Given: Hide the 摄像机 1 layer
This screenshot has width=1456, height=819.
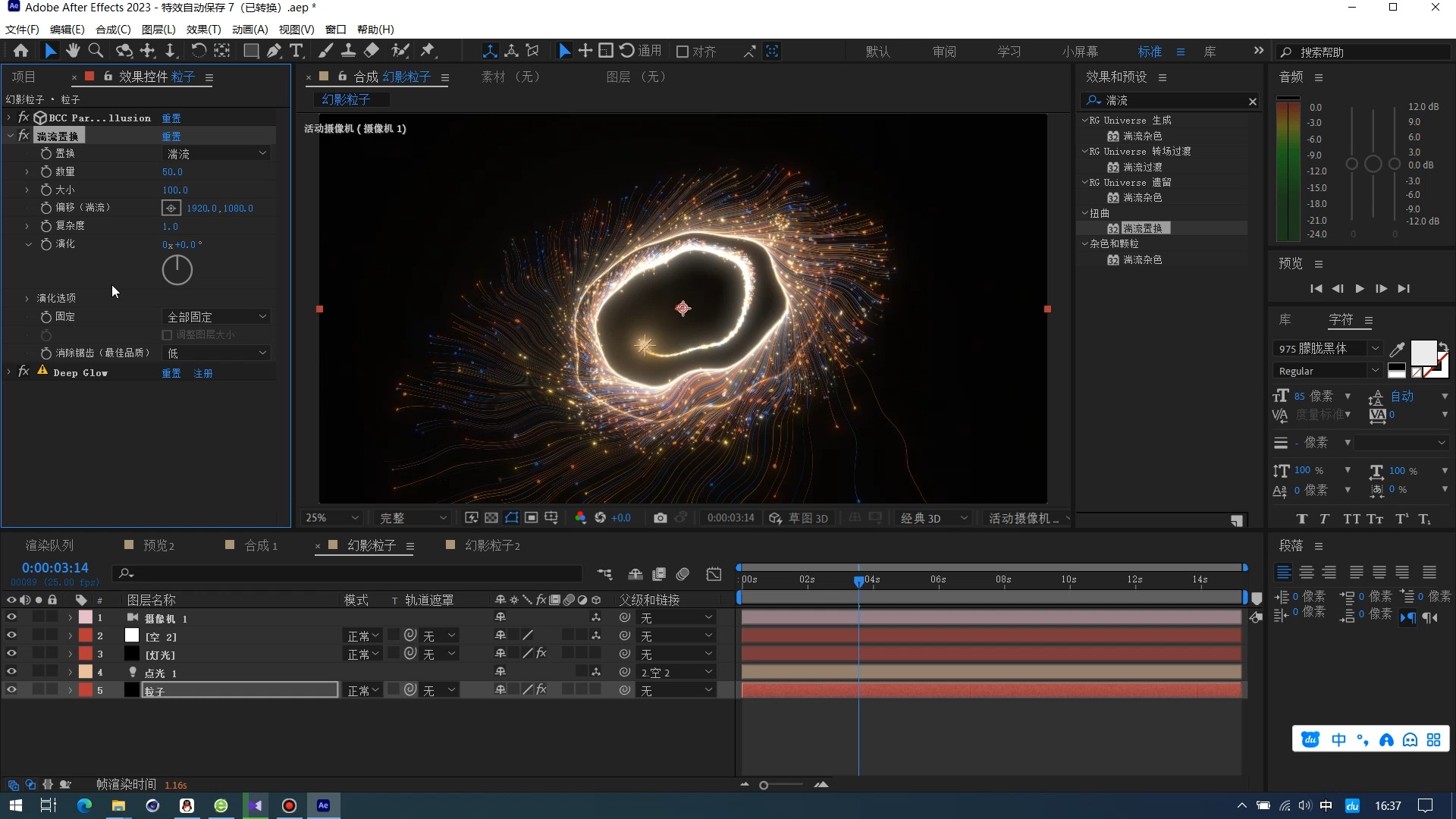Looking at the screenshot, I should tap(11, 617).
